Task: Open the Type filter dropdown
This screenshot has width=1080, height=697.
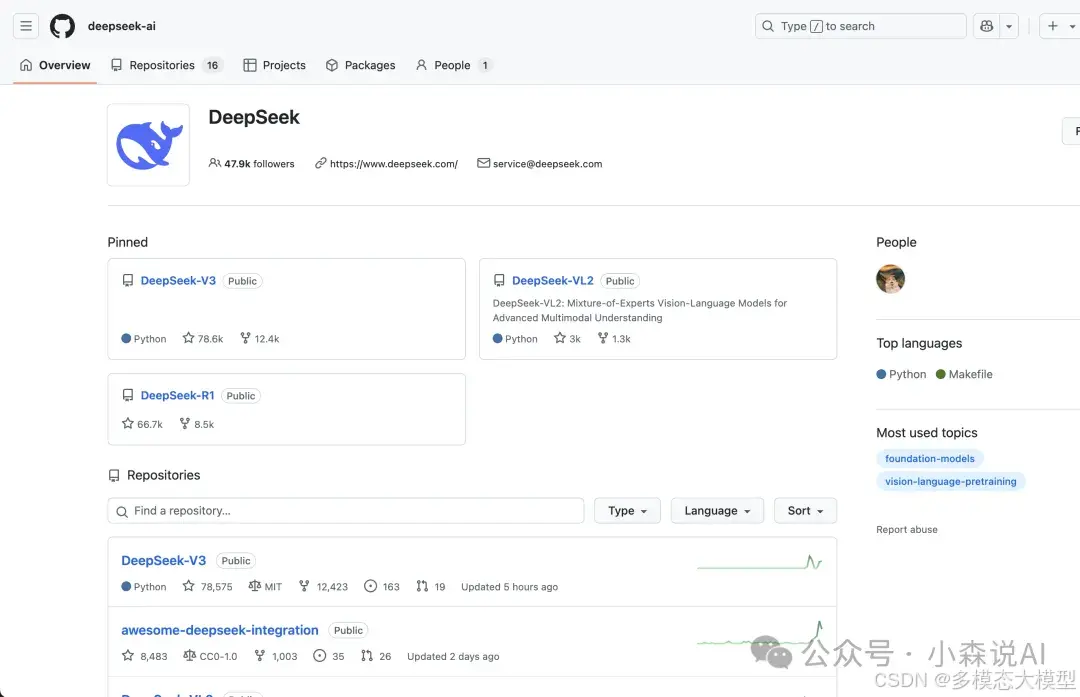Action: 627,511
